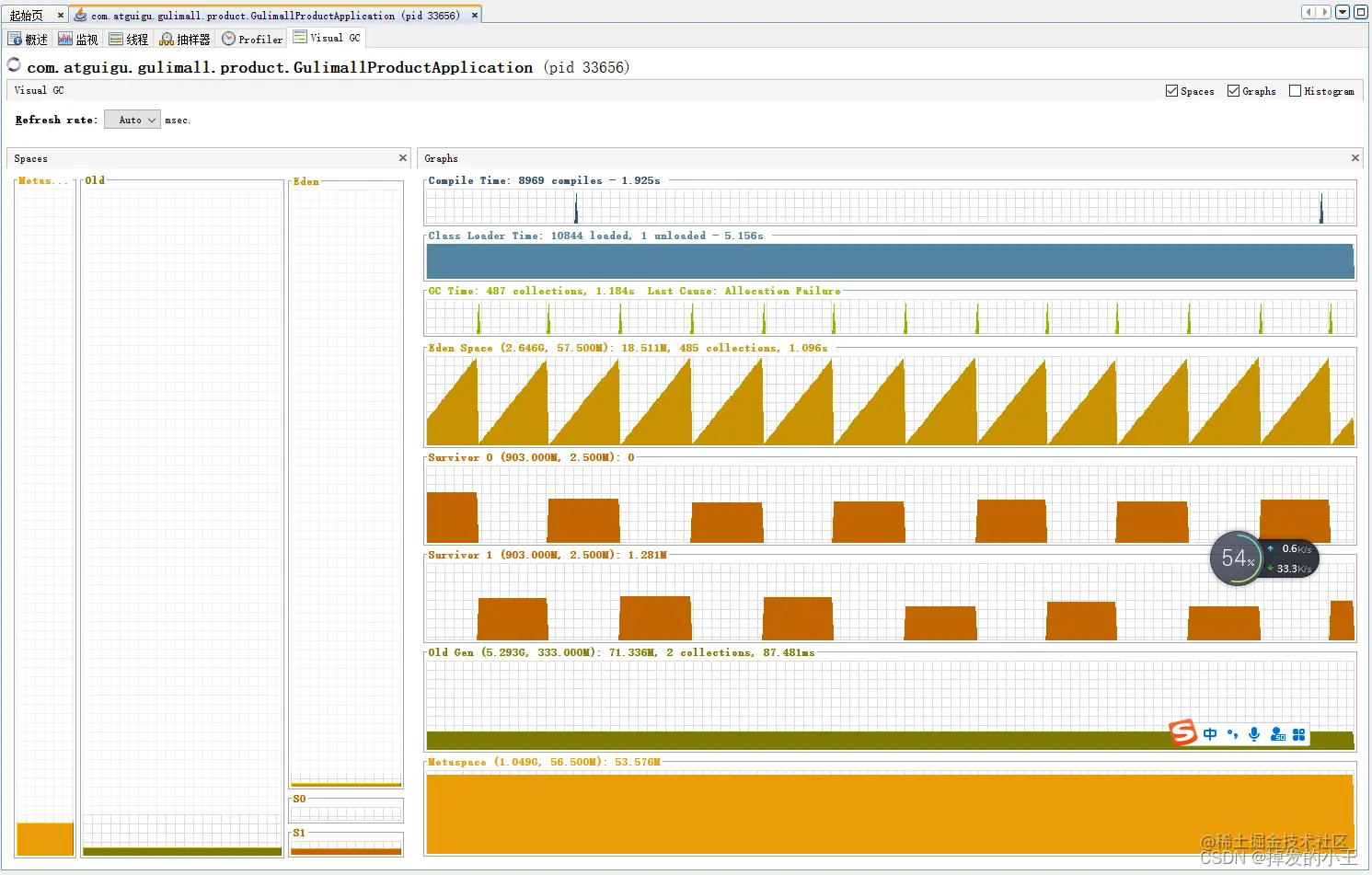Viewport: 1372px width, 875px height.
Task: Click the Sogou punctuation toggle icon
Action: pyautogui.click(x=1232, y=734)
